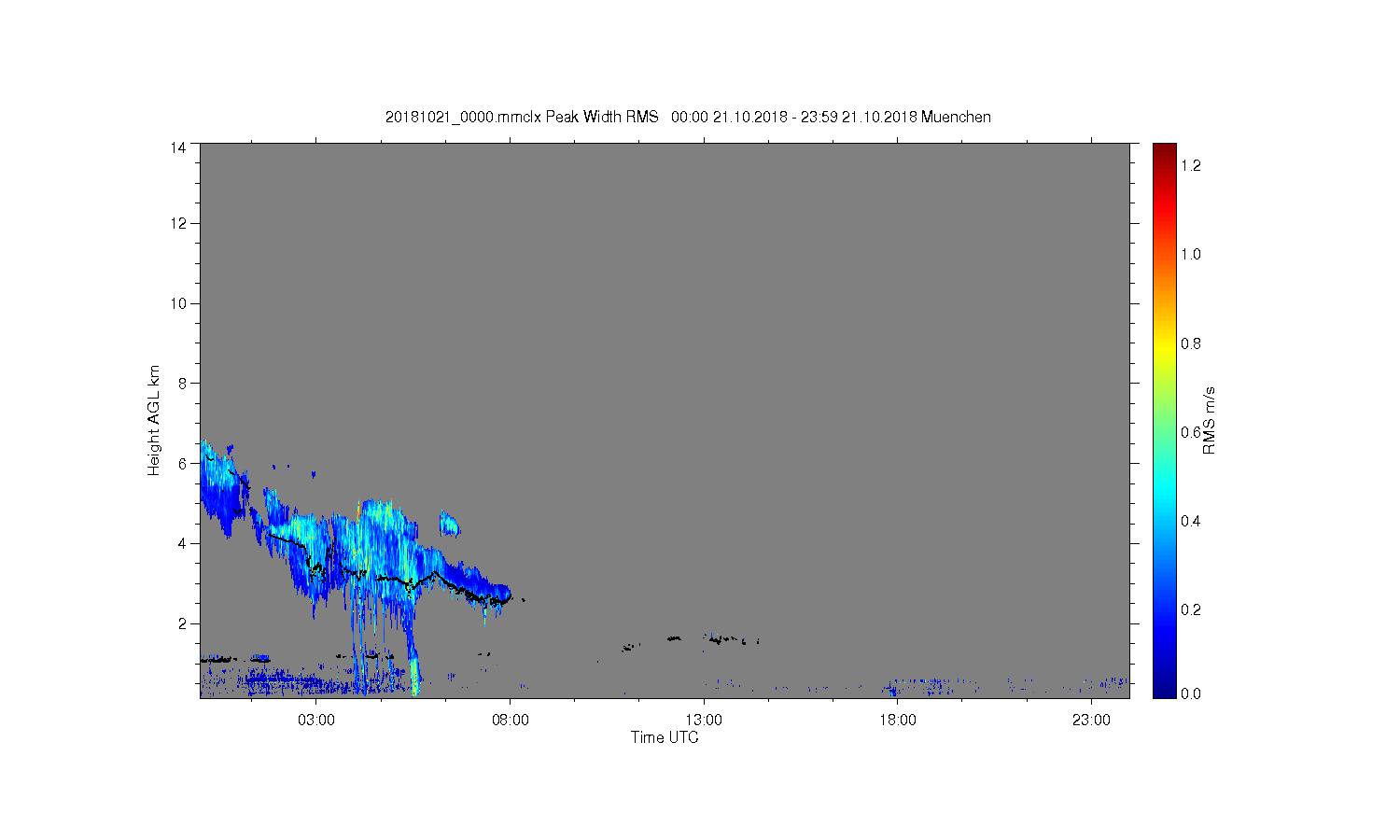
Task: Click the colorbar value 0.6
Action: click(x=1190, y=432)
